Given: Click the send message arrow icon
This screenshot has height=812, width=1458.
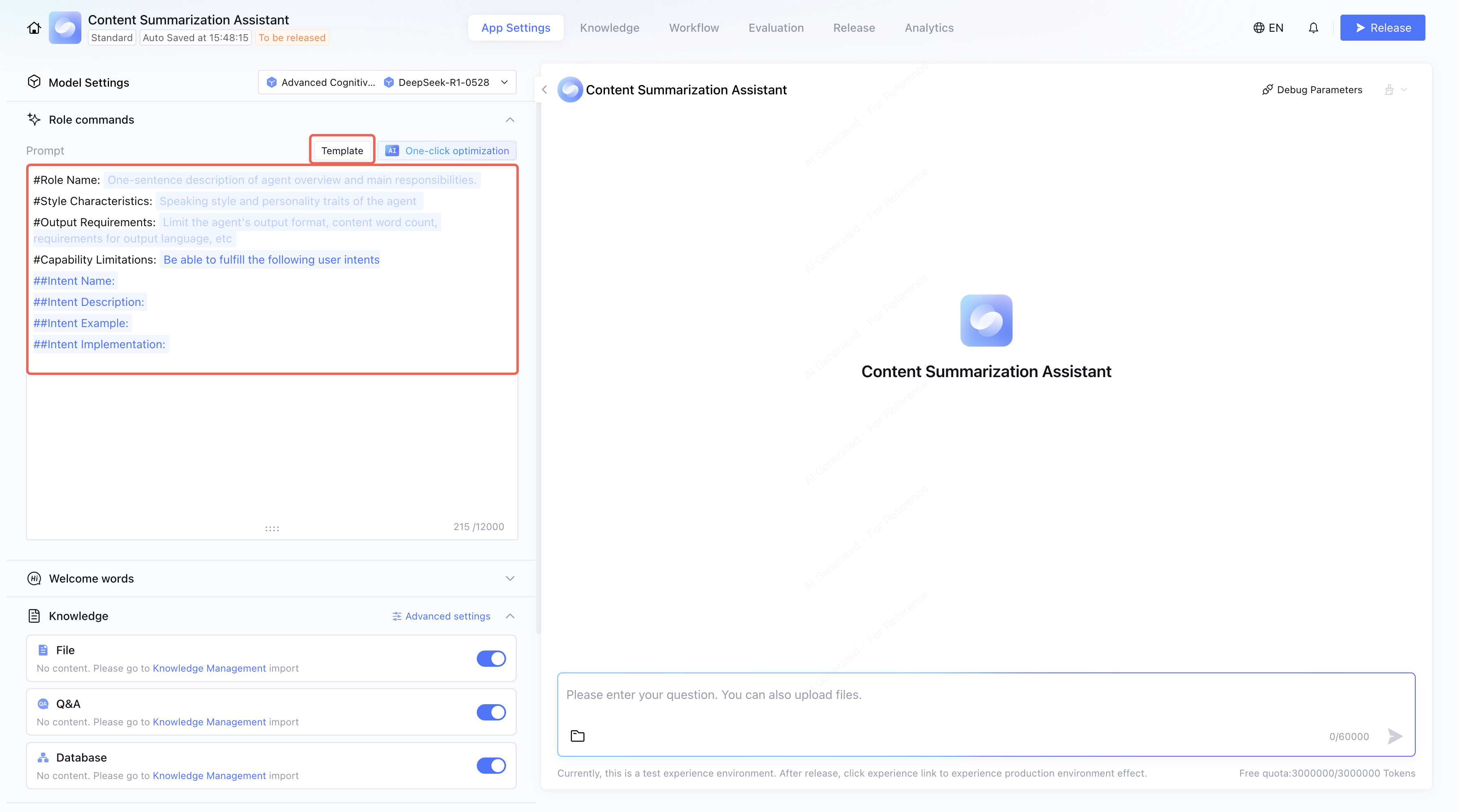Looking at the screenshot, I should [1395, 736].
